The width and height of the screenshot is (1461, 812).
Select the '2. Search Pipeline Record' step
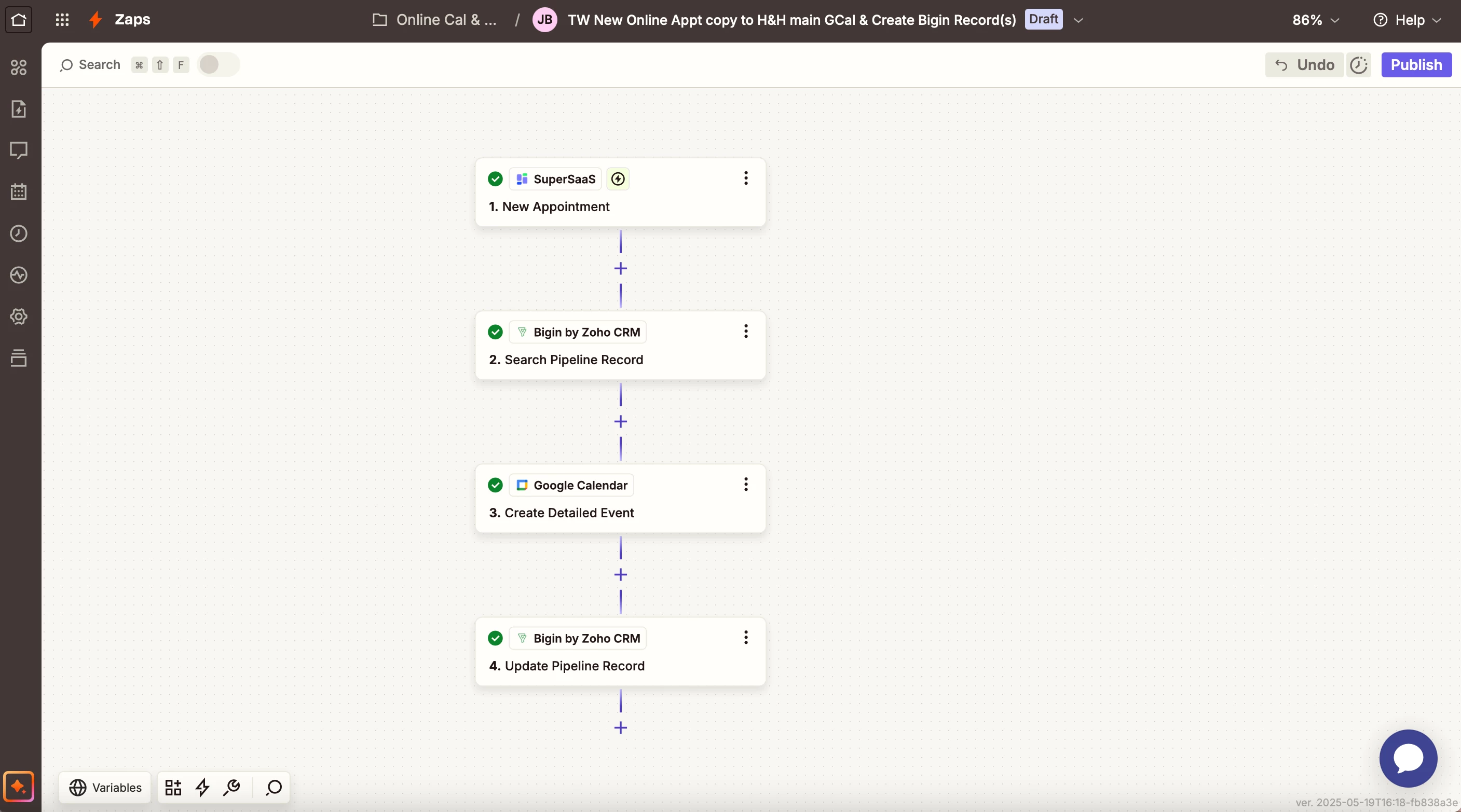621,346
